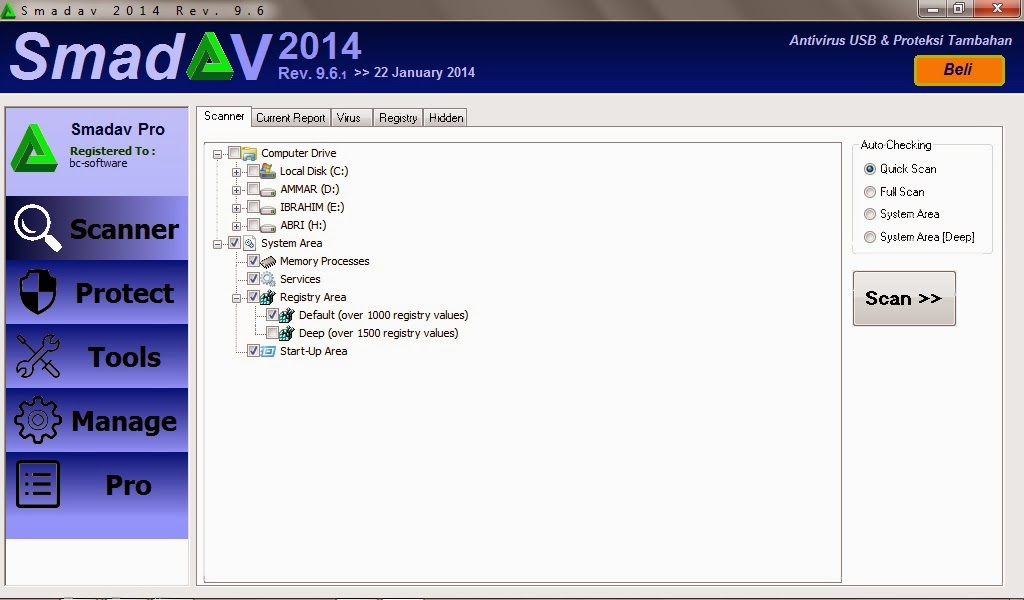Uncheck the Start-Up Area checkbox

click(x=253, y=350)
